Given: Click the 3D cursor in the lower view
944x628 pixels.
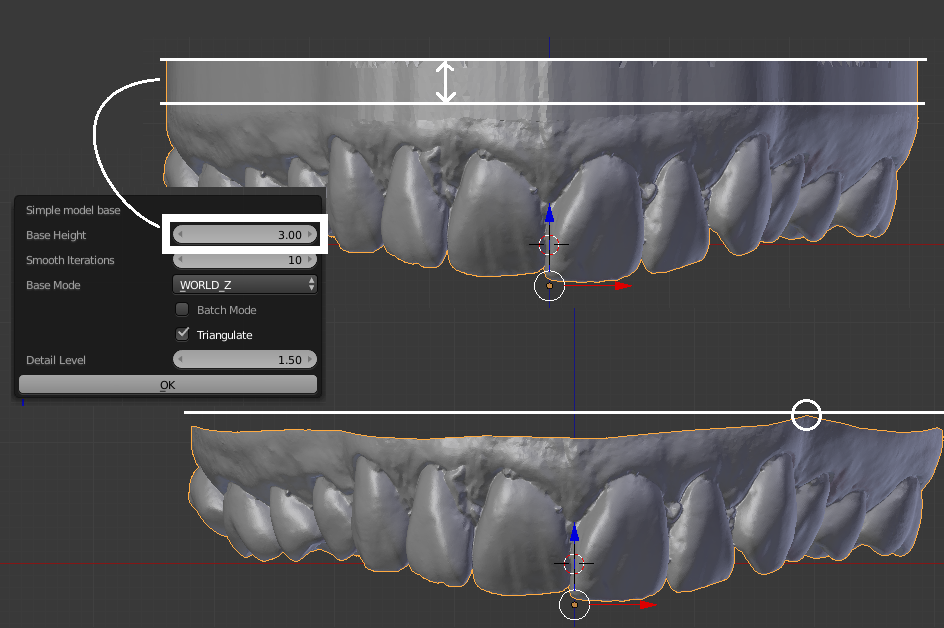Looking at the screenshot, I should [x=574, y=564].
